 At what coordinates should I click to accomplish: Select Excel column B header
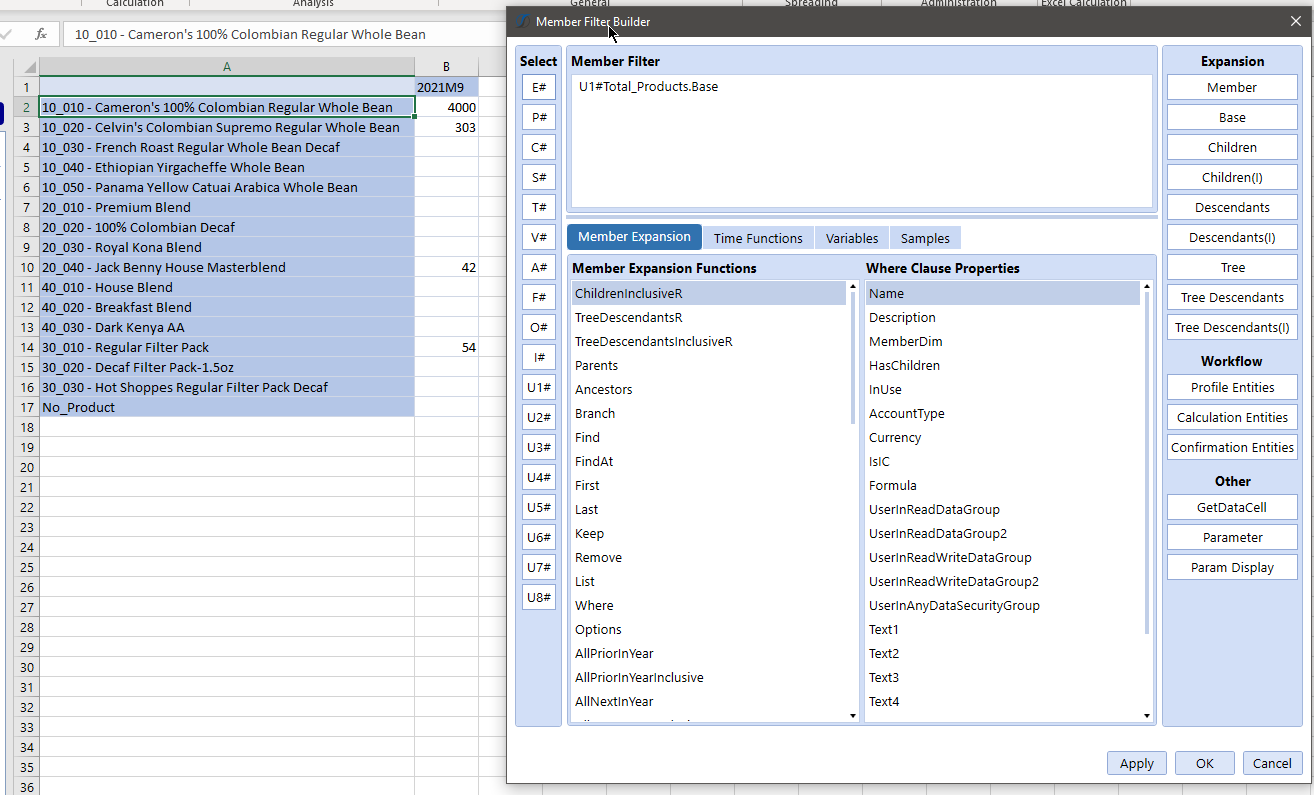[446, 67]
